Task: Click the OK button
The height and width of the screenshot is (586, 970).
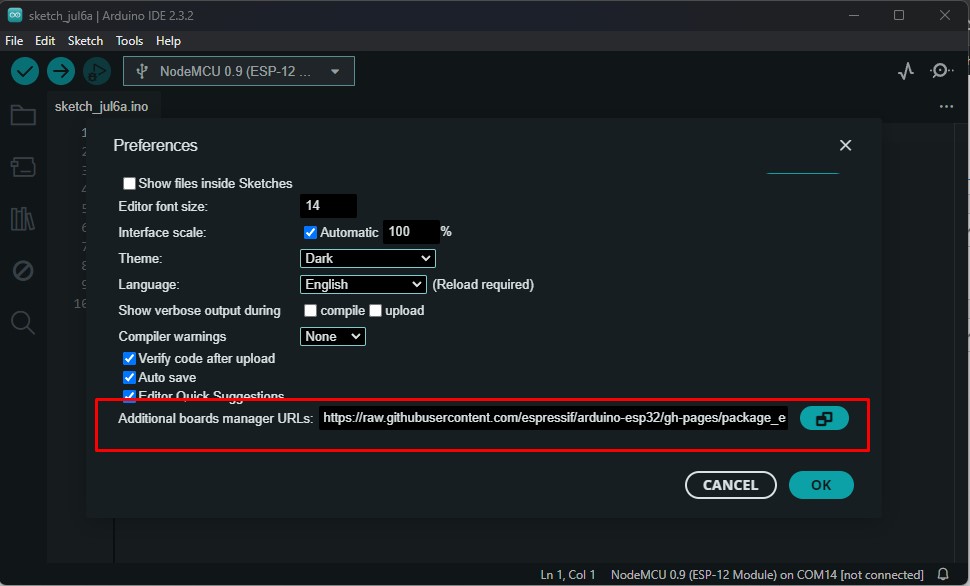Action: [820, 484]
